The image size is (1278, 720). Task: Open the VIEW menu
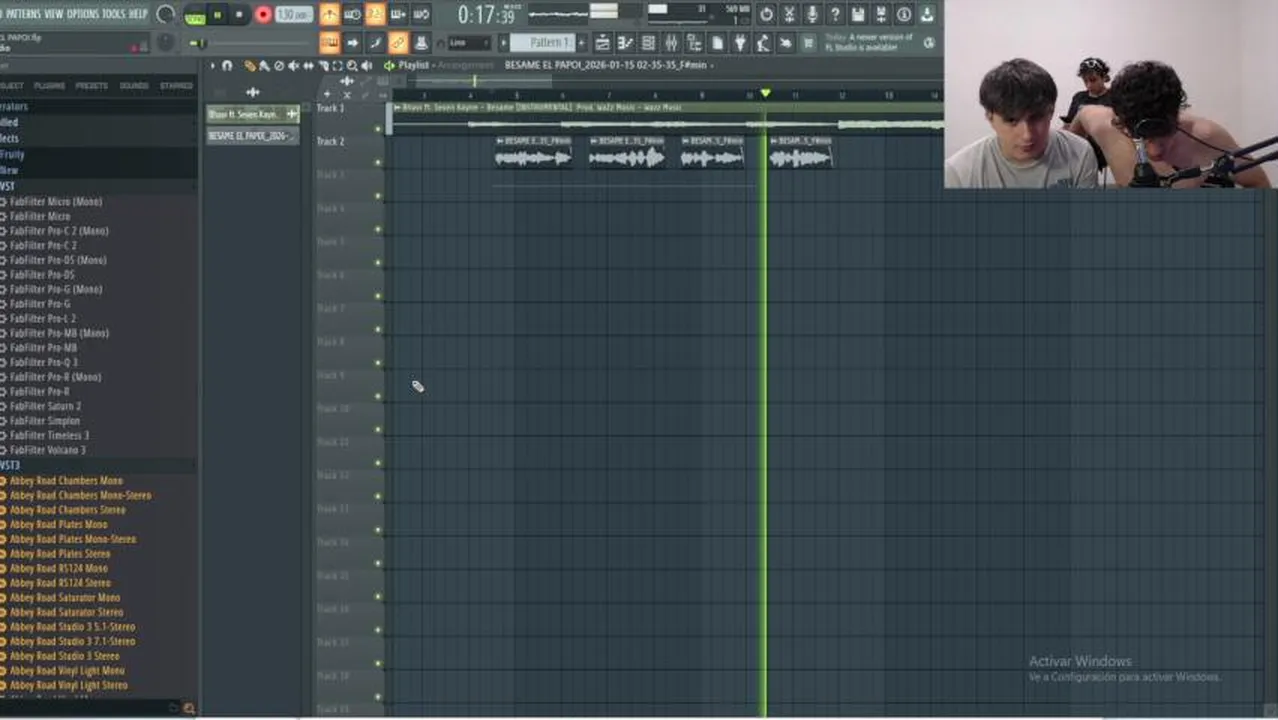(x=54, y=14)
